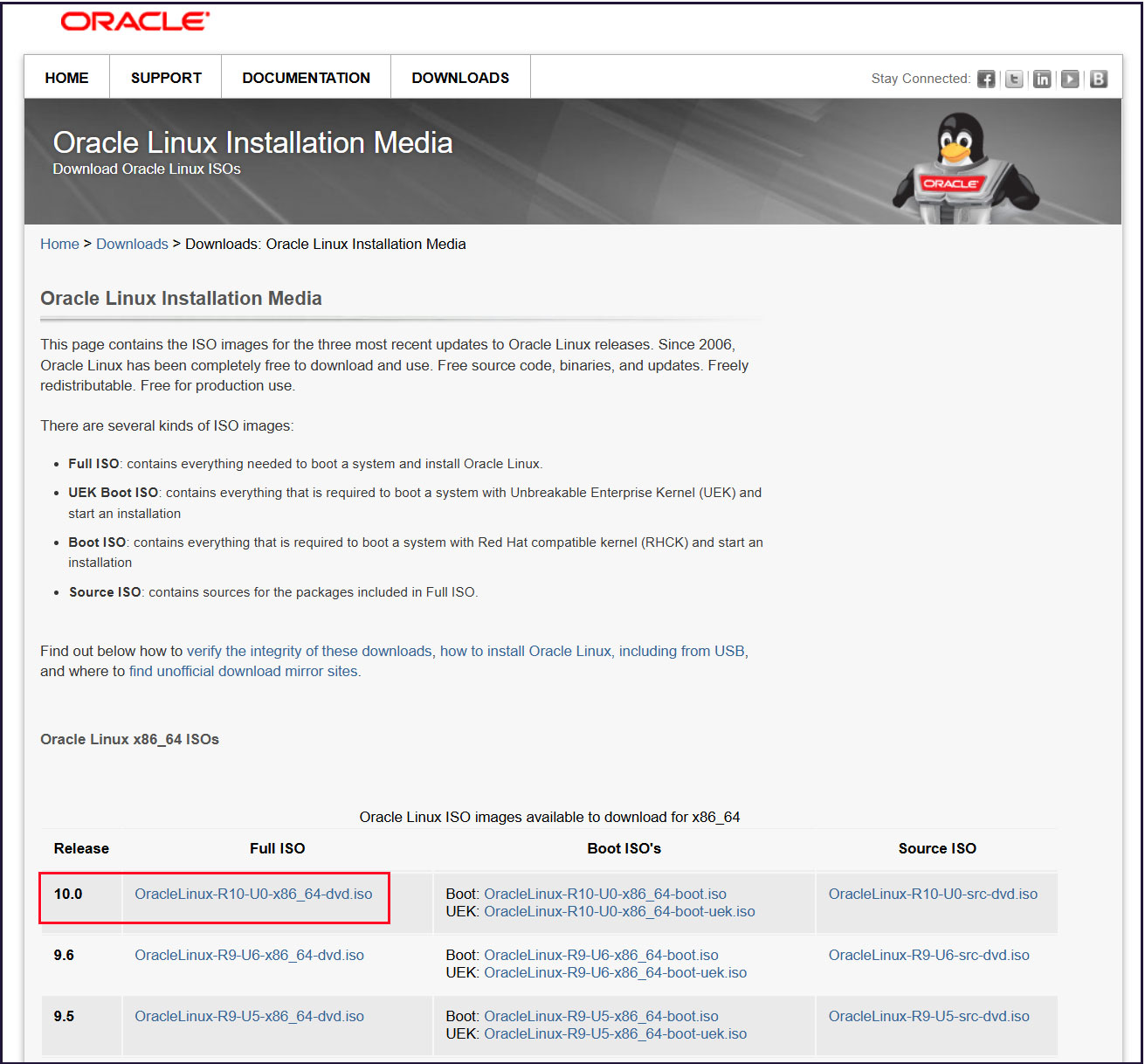Viewport: 1145px width, 1064px height.
Task: Download OracleLinux-R10-U0-x86_64-dvd.iso
Action: pyautogui.click(x=253, y=894)
